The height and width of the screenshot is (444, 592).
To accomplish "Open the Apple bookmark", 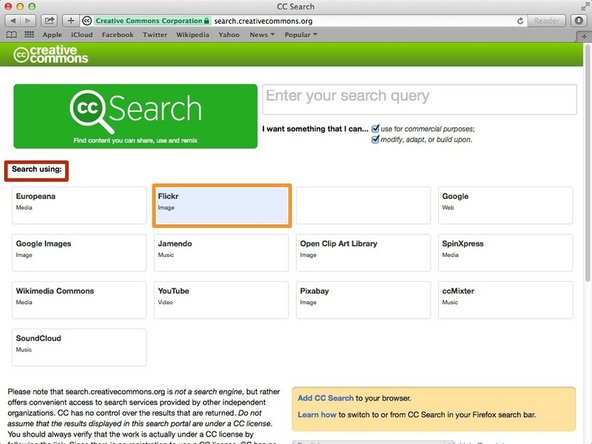I will pos(52,35).
